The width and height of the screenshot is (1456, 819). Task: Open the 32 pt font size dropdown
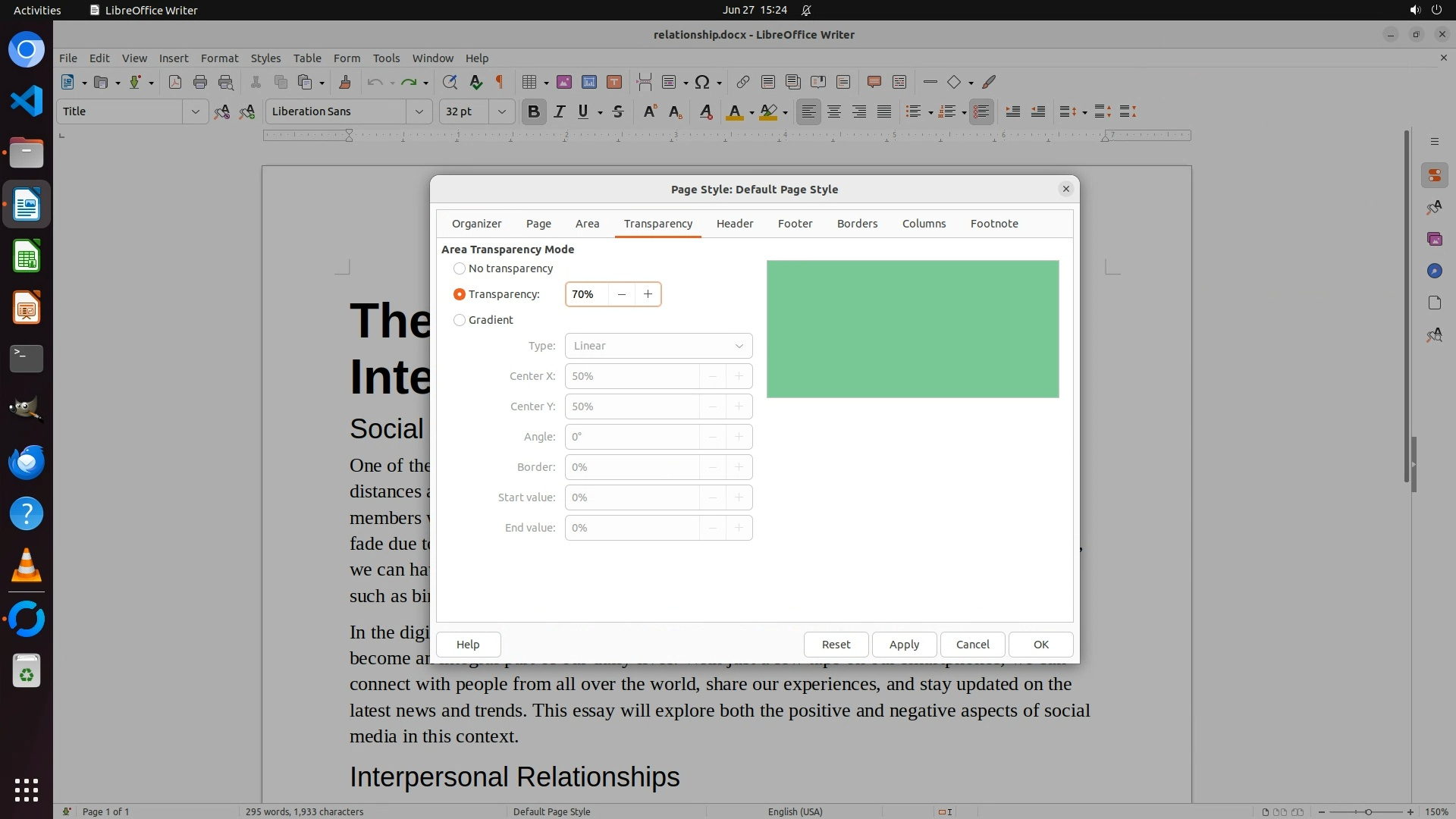click(x=501, y=111)
